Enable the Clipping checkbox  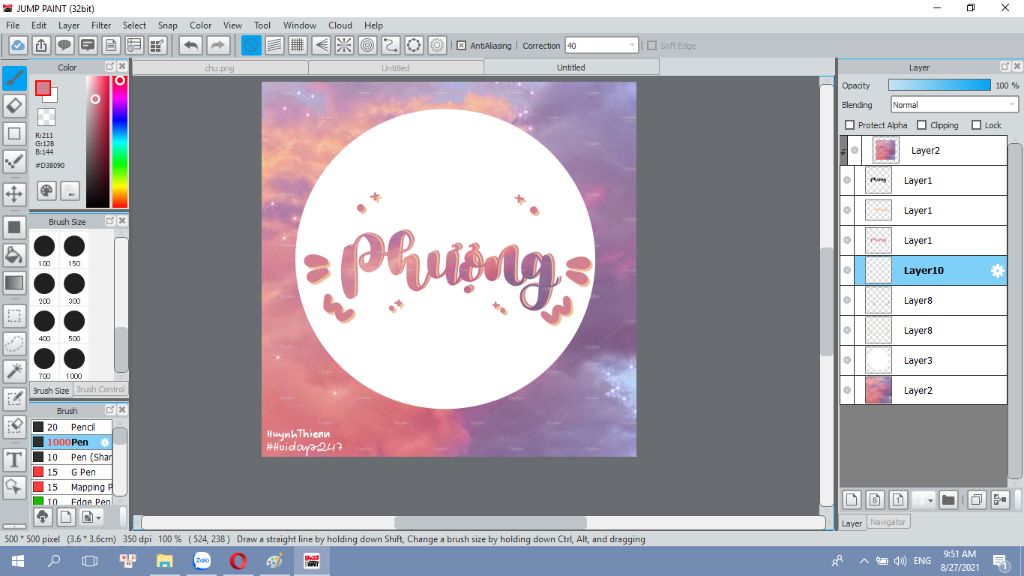click(921, 125)
